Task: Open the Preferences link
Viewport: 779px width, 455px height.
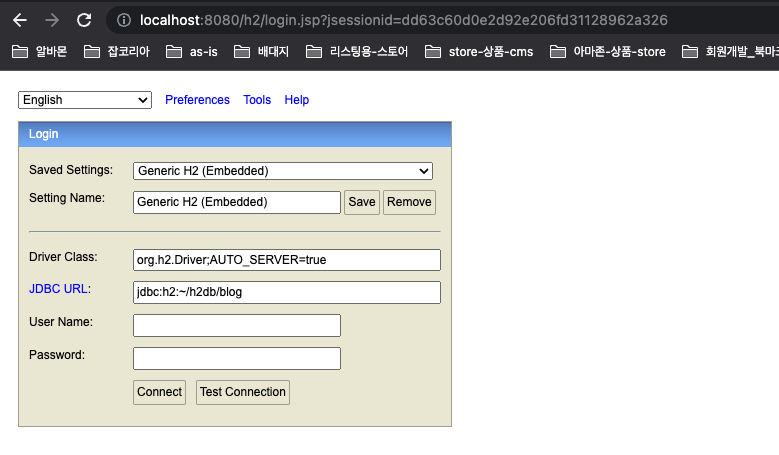Action: tap(197, 100)
